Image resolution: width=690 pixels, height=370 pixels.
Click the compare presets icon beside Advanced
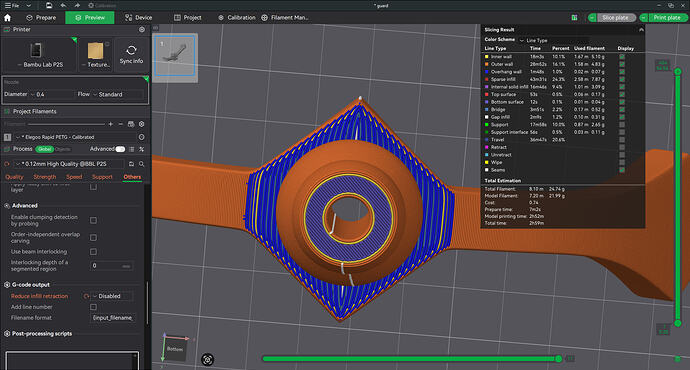[141, 149]
